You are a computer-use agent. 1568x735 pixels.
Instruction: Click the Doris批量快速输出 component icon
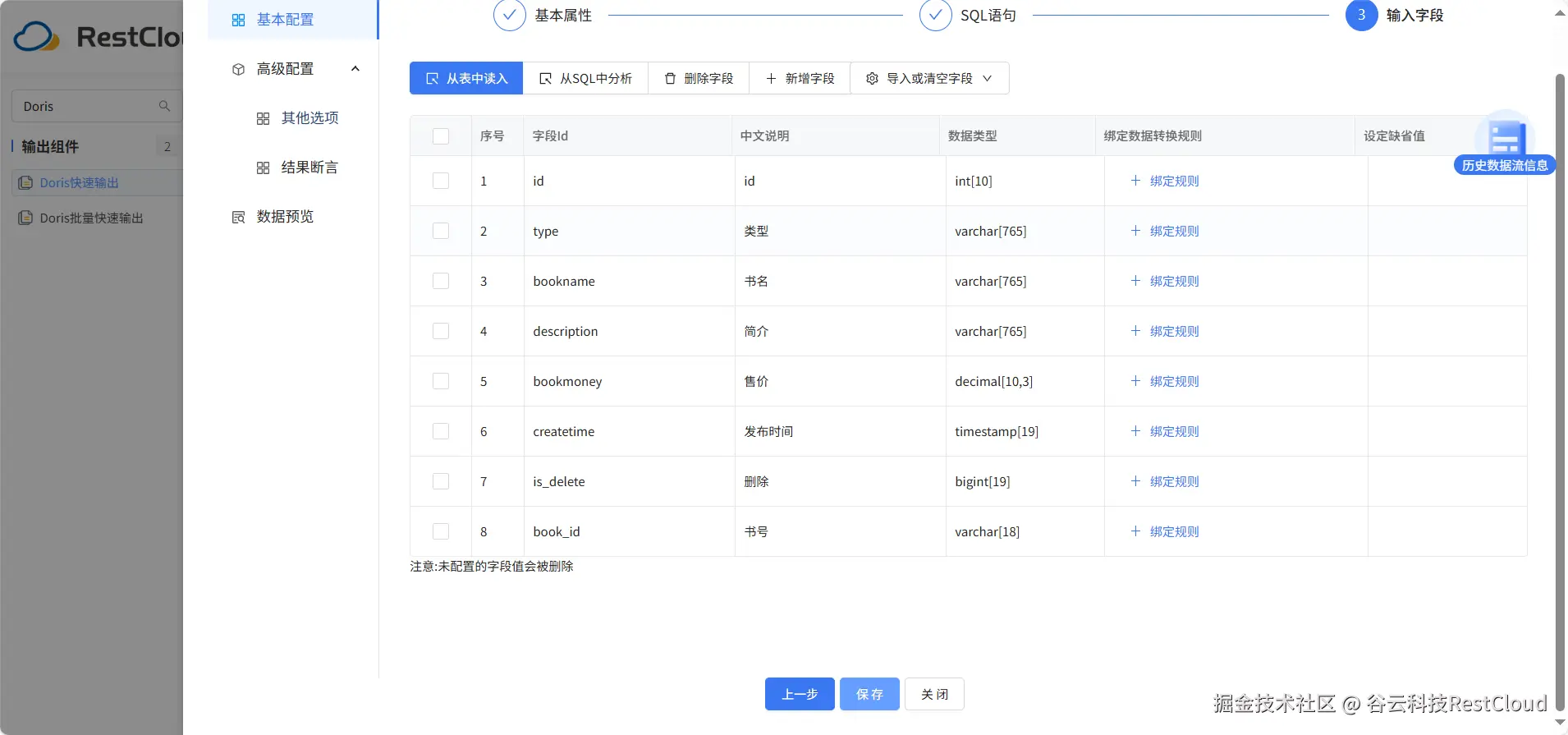pos(25,218)
